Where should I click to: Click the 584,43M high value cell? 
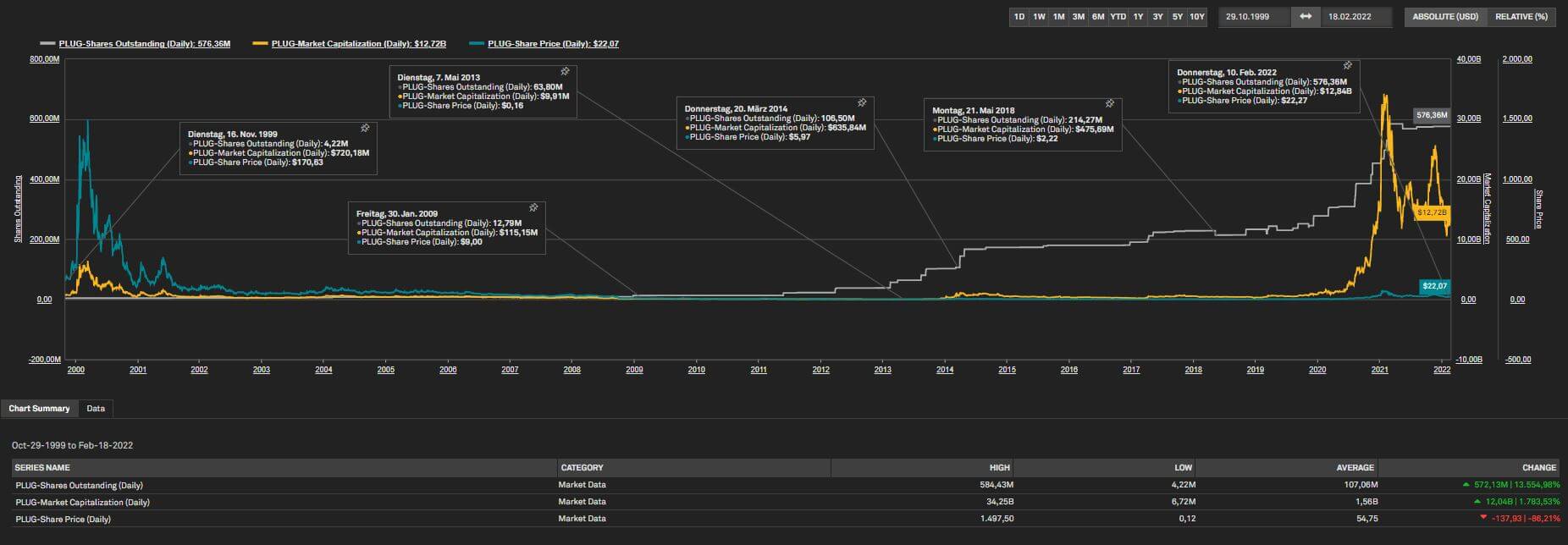coord(995,485)
